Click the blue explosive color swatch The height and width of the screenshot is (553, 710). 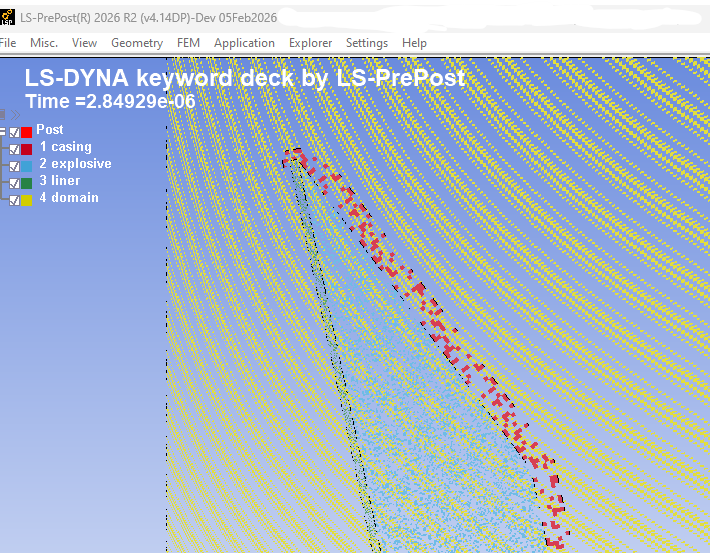27,166
